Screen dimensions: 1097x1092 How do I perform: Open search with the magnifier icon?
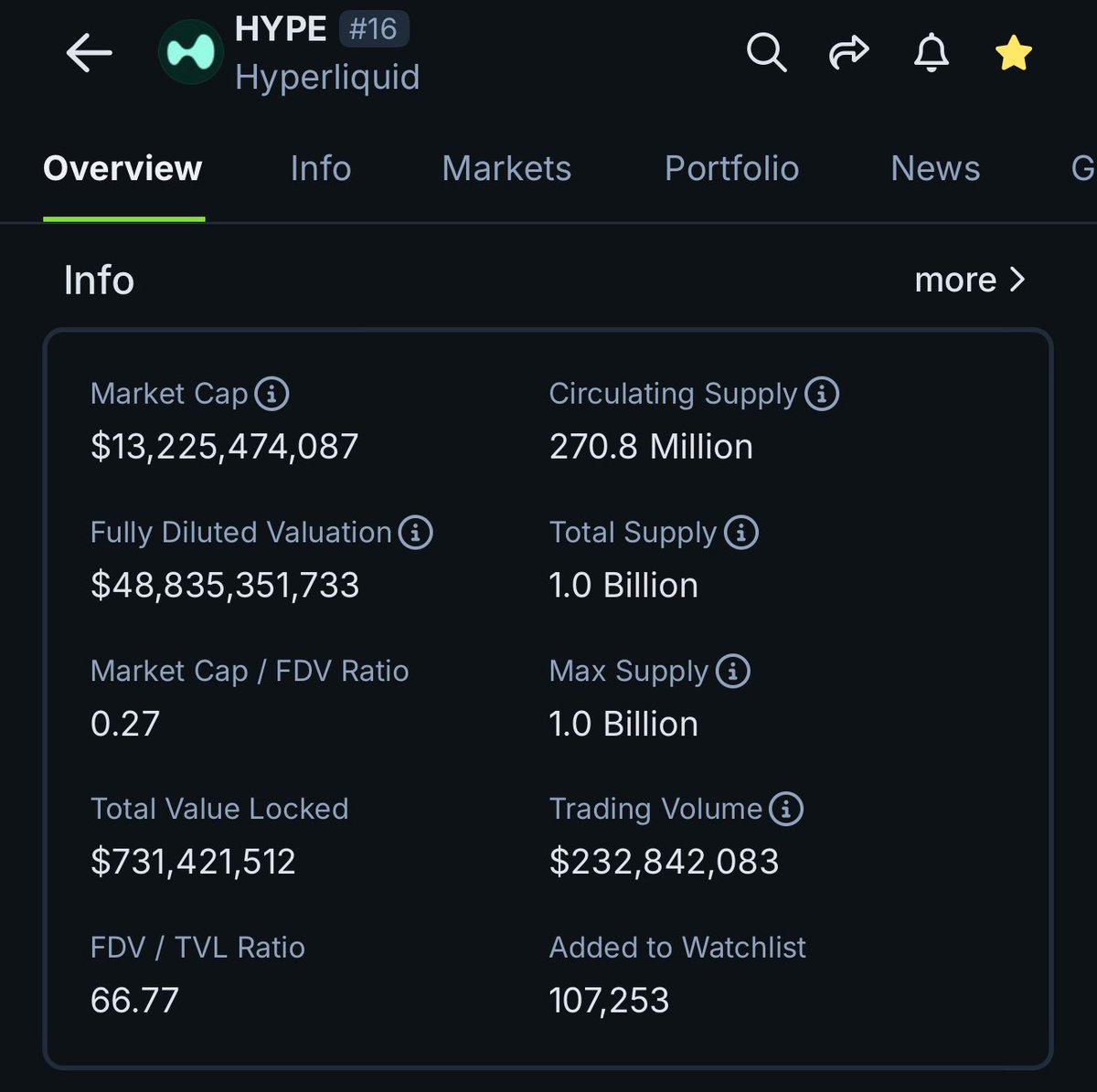click(766, 53)
